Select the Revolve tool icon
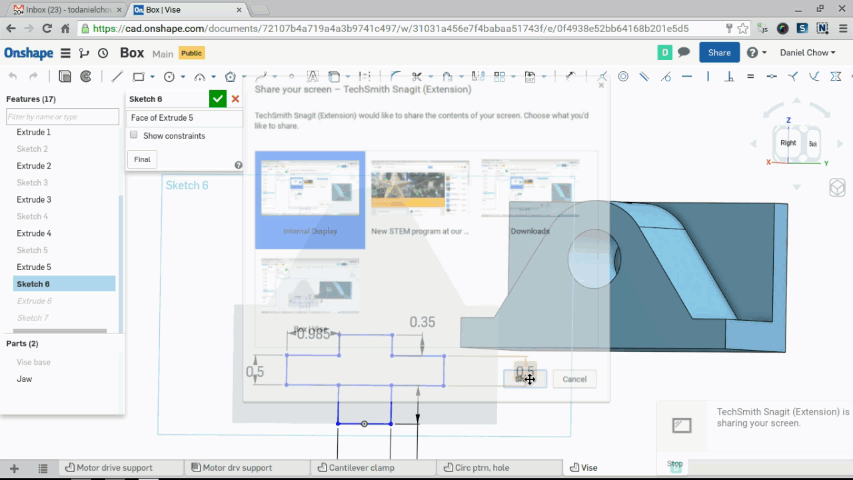This screenshot has height=480, width=853. tap(86, 77)
